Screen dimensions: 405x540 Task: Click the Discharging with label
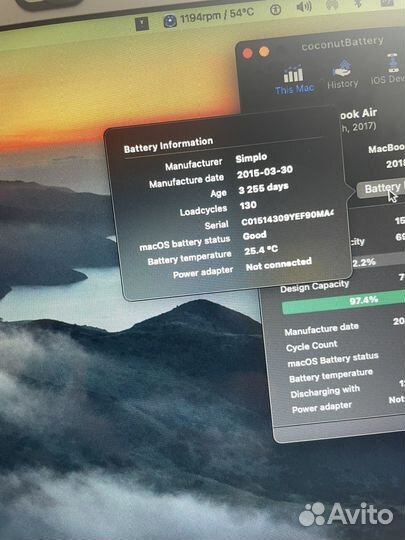coord(325,392)
